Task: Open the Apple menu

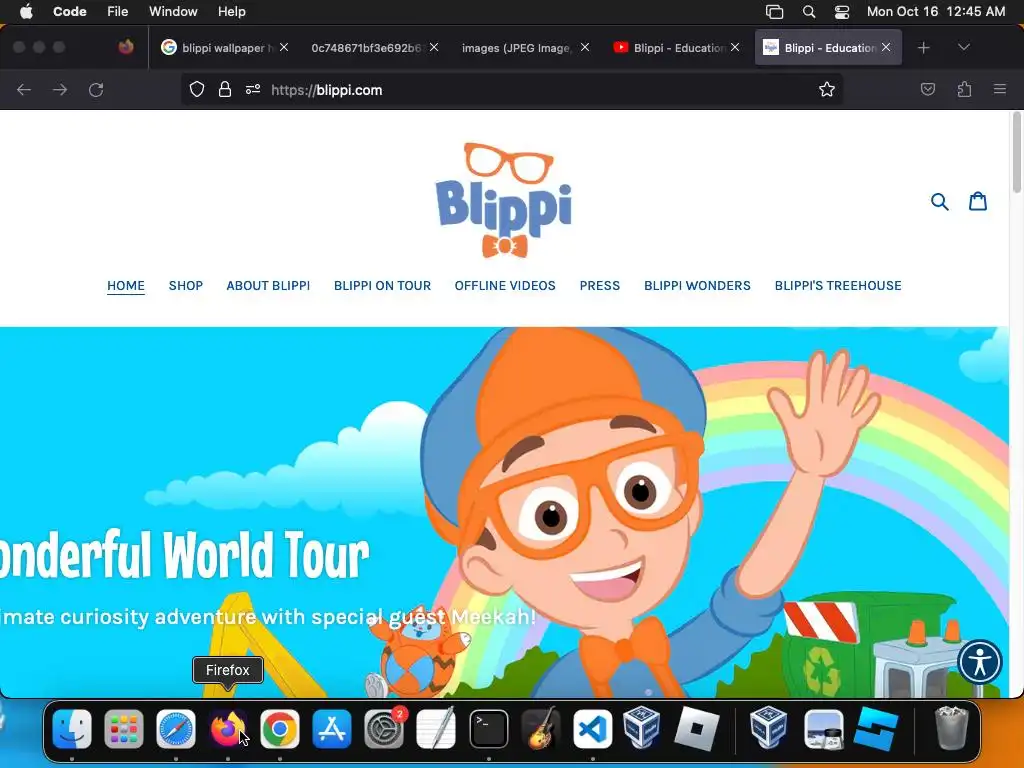Action: tap(26, 12)
